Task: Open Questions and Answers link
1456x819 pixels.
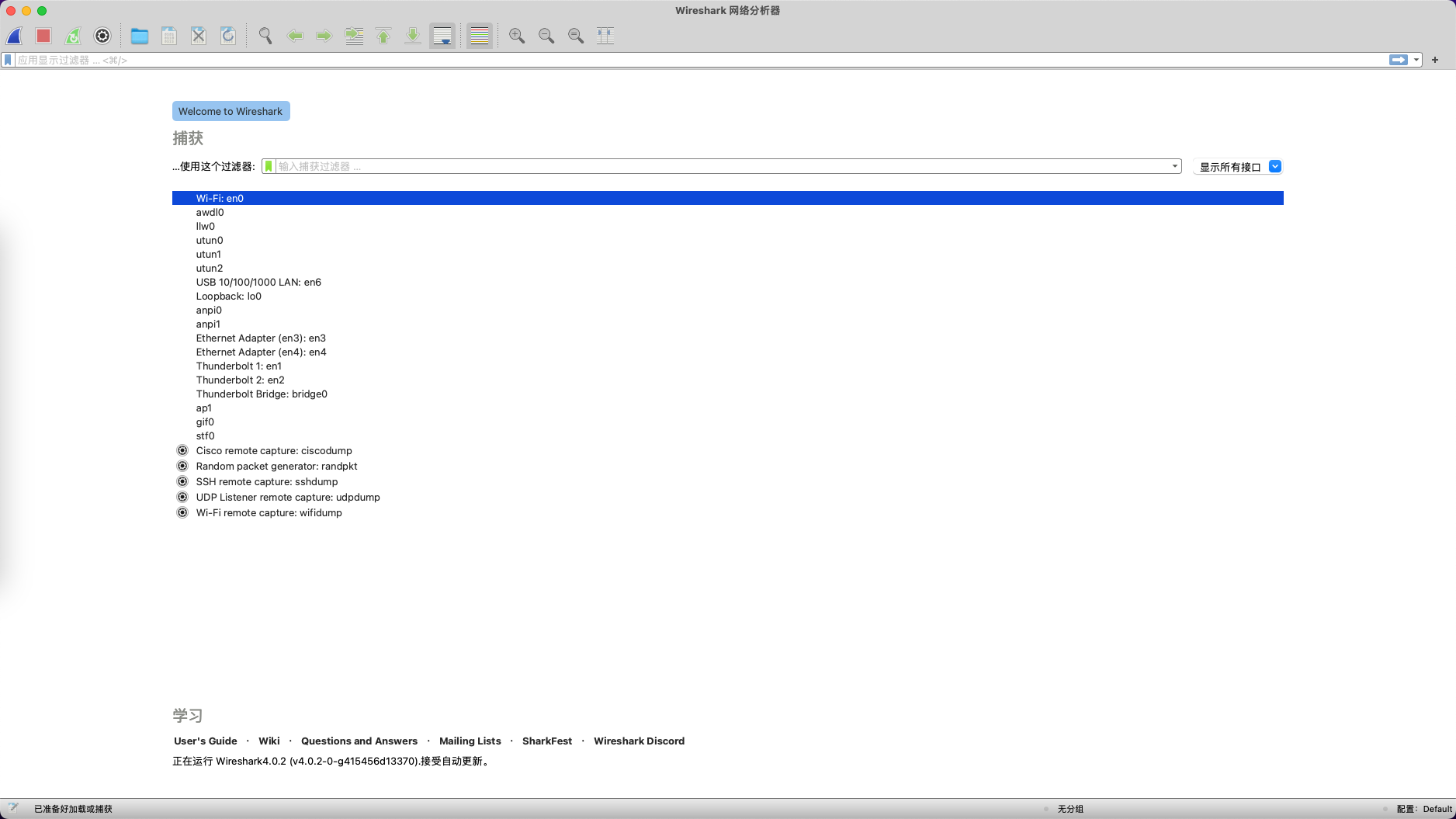Action: point(359,741)
